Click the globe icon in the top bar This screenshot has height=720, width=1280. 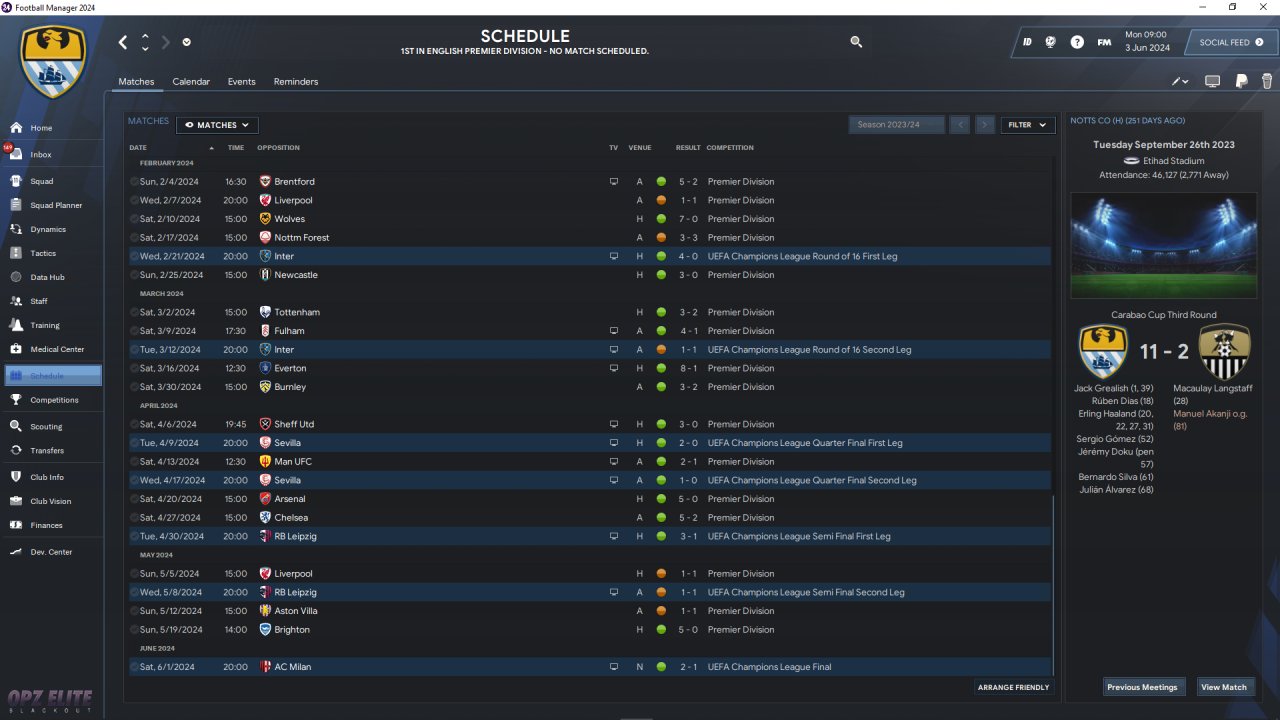pyautogui.click(x=1051, y=42)
